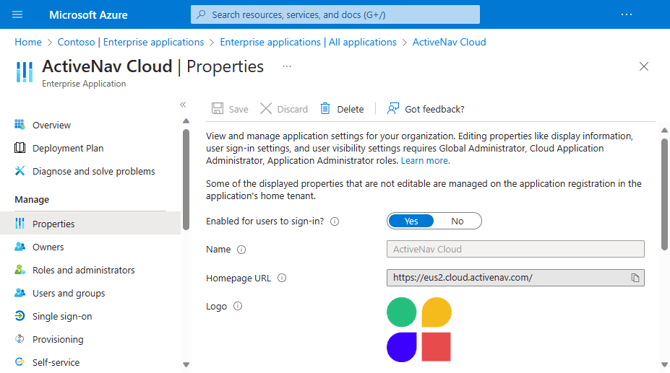Click the Self-service icon

pyautogui.click(x=20, y=362)
